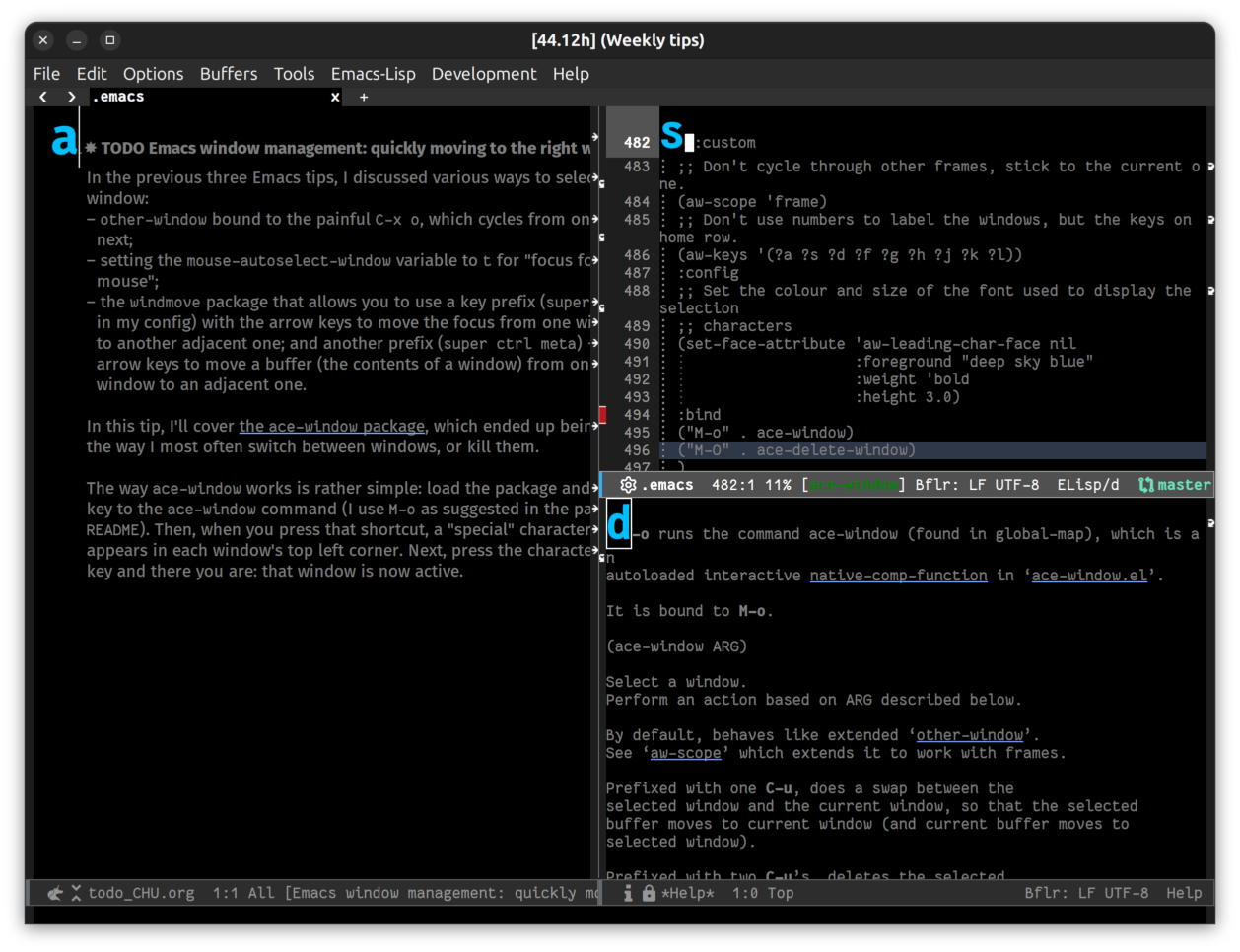The width and height of the screenshot is (1240, 952).
Task: Click the .emacs buffer name in the mode line
Action: click(667, 485)
